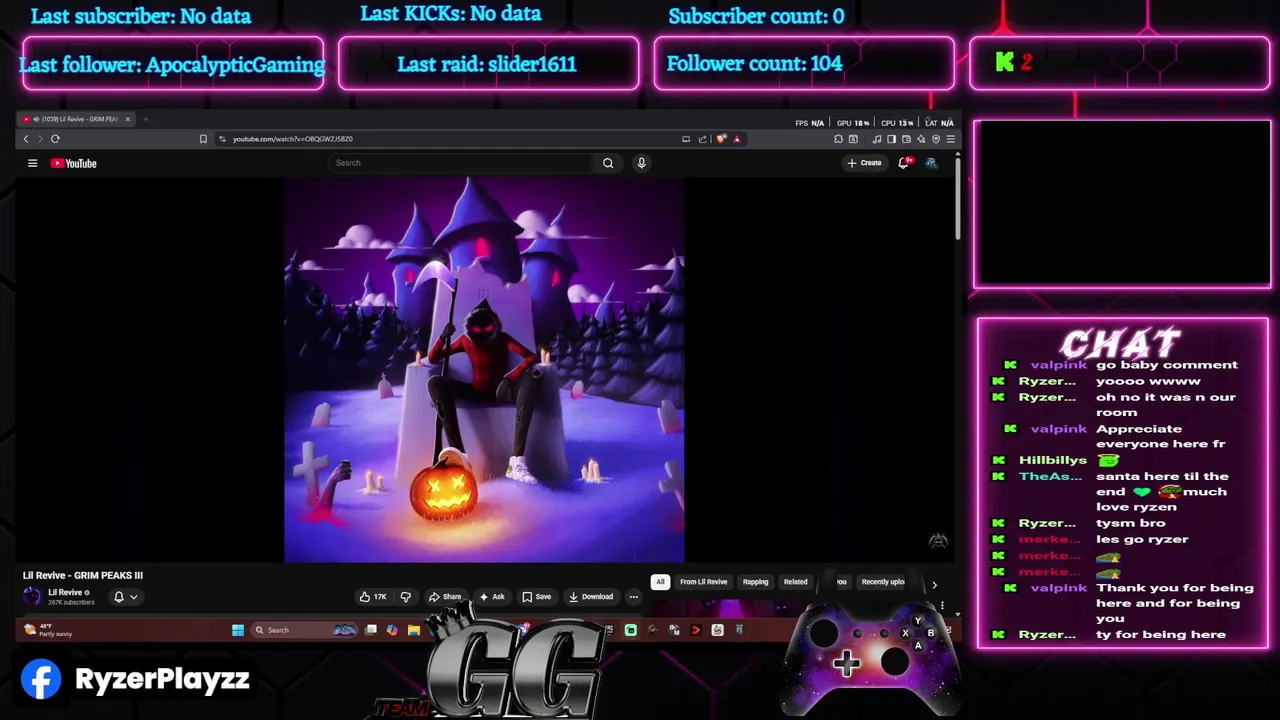This screenshot has height=720, width=1280.
Task: Click the YouTube search field
Action: pos(462,163)
